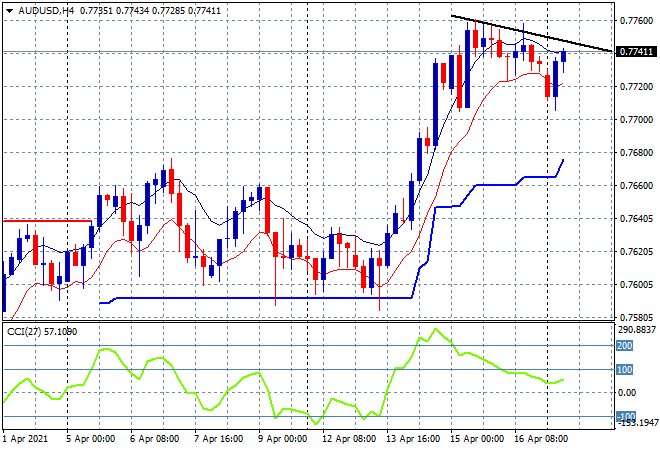Click the 0.76800 price axis label
This screenshot has height=450, width=660.
(636, 152)
